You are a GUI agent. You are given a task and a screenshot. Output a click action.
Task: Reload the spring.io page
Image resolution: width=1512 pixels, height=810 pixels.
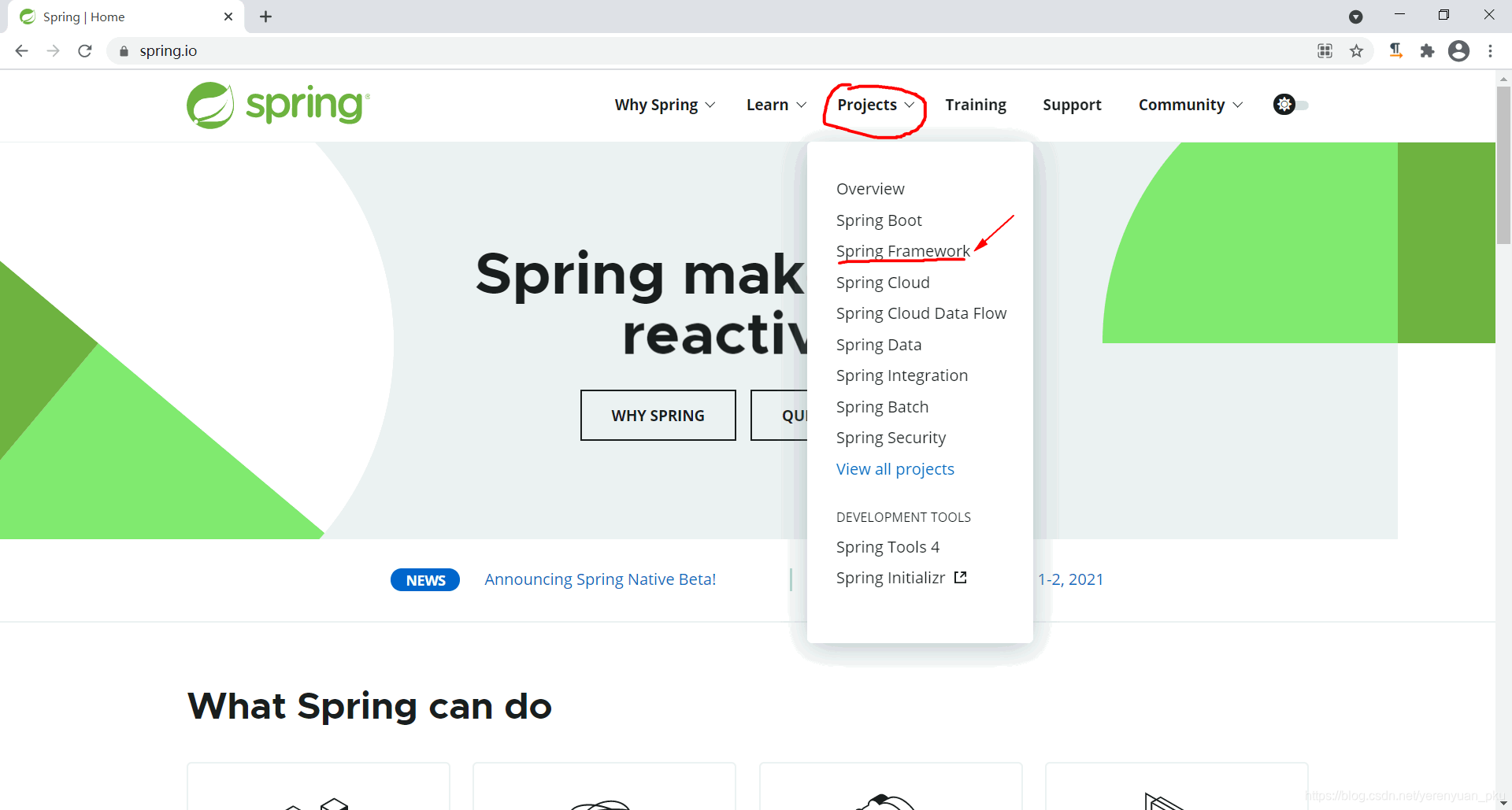click(85, 51)
